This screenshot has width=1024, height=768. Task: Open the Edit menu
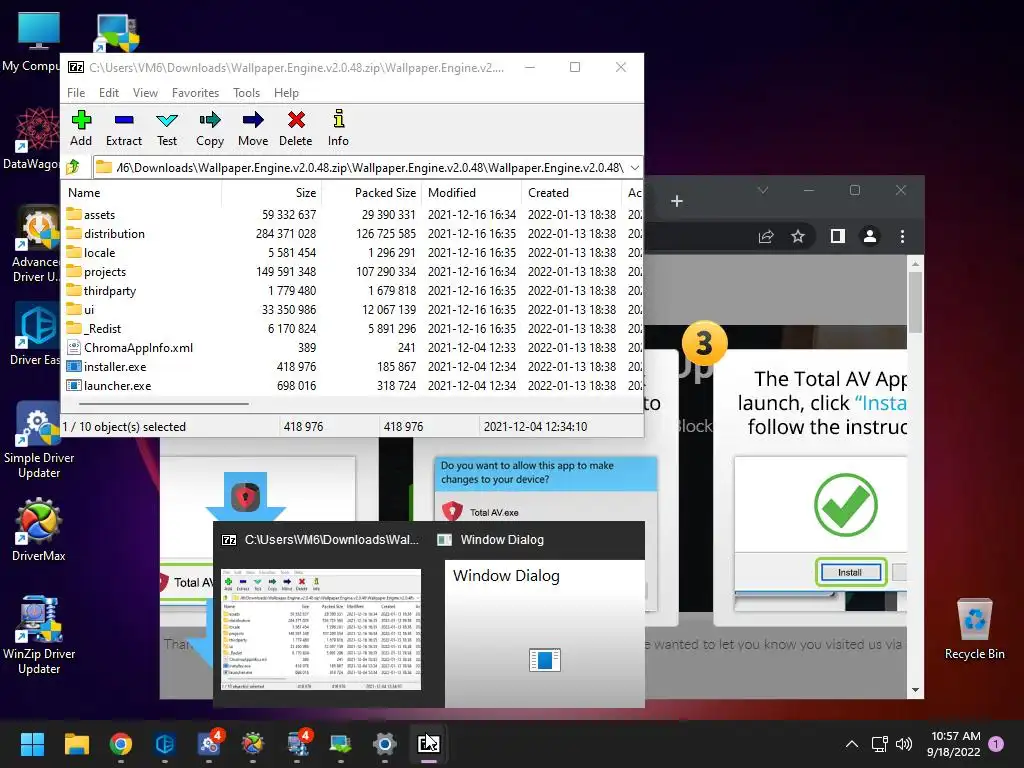tap(108, 93)
